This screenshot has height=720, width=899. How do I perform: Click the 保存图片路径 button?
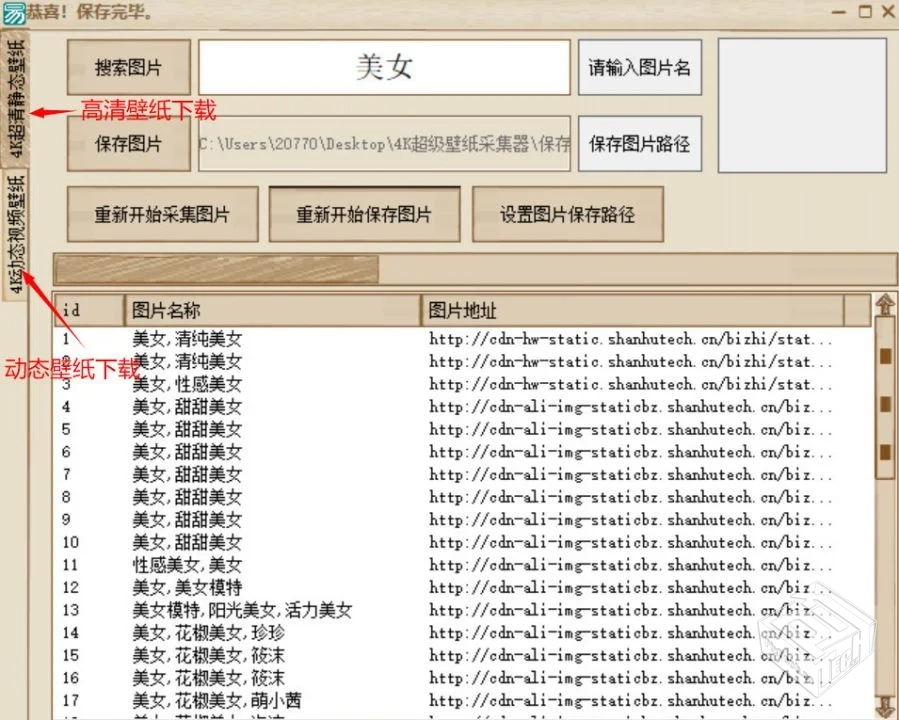click(x=638, y=143)
